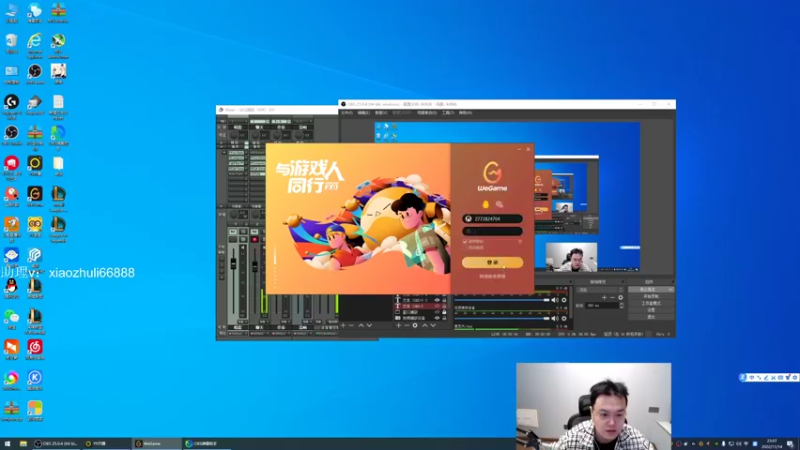The height and width of the screenshot is (450, 800).
Task: Open 设置 settings in OBS controls
Action: pyautogui.click(x=651, y=310)
